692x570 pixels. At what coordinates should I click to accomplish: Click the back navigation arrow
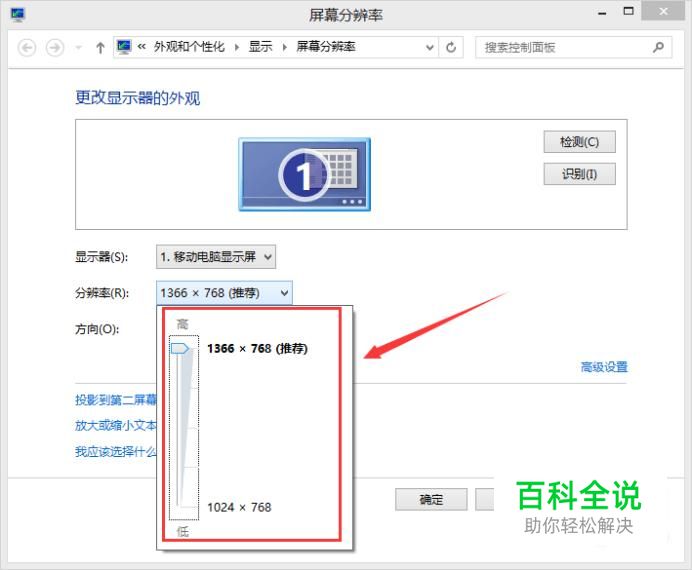point(27,47)
